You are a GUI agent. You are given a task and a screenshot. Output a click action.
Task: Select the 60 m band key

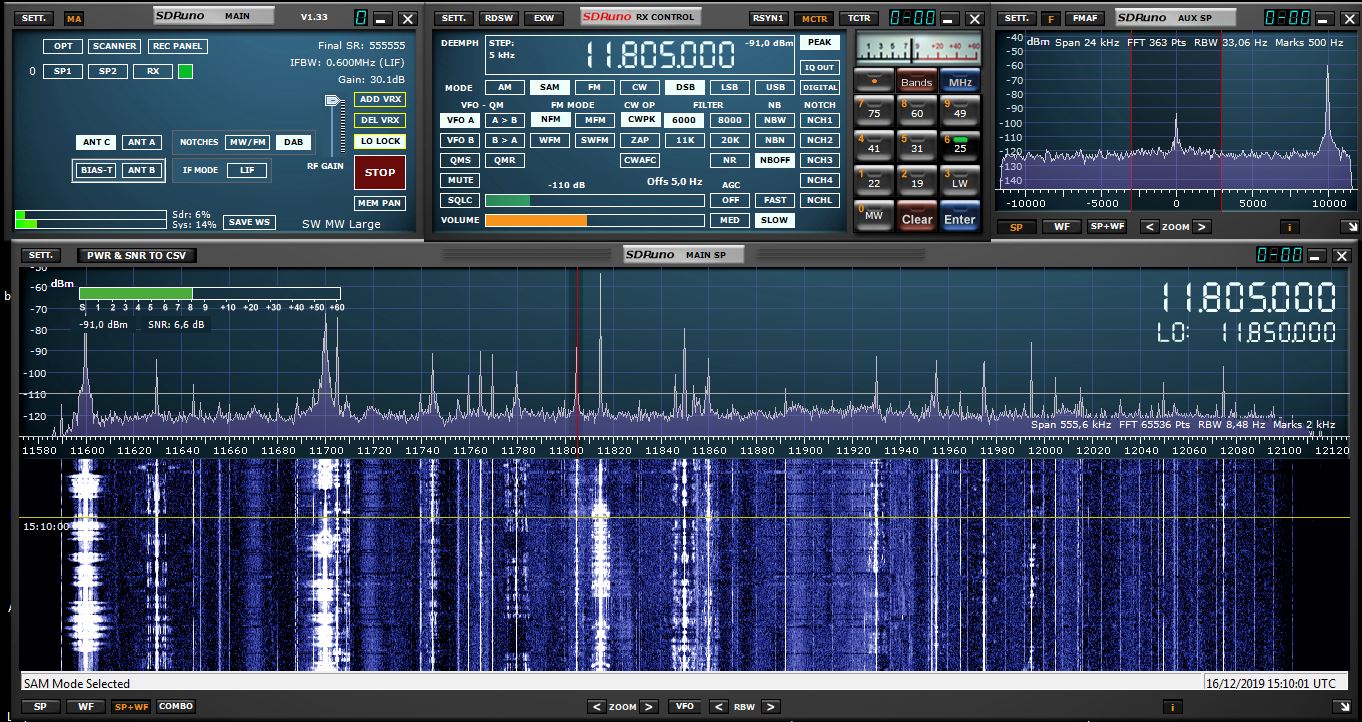pyautogui.click(x=917, y=110)
